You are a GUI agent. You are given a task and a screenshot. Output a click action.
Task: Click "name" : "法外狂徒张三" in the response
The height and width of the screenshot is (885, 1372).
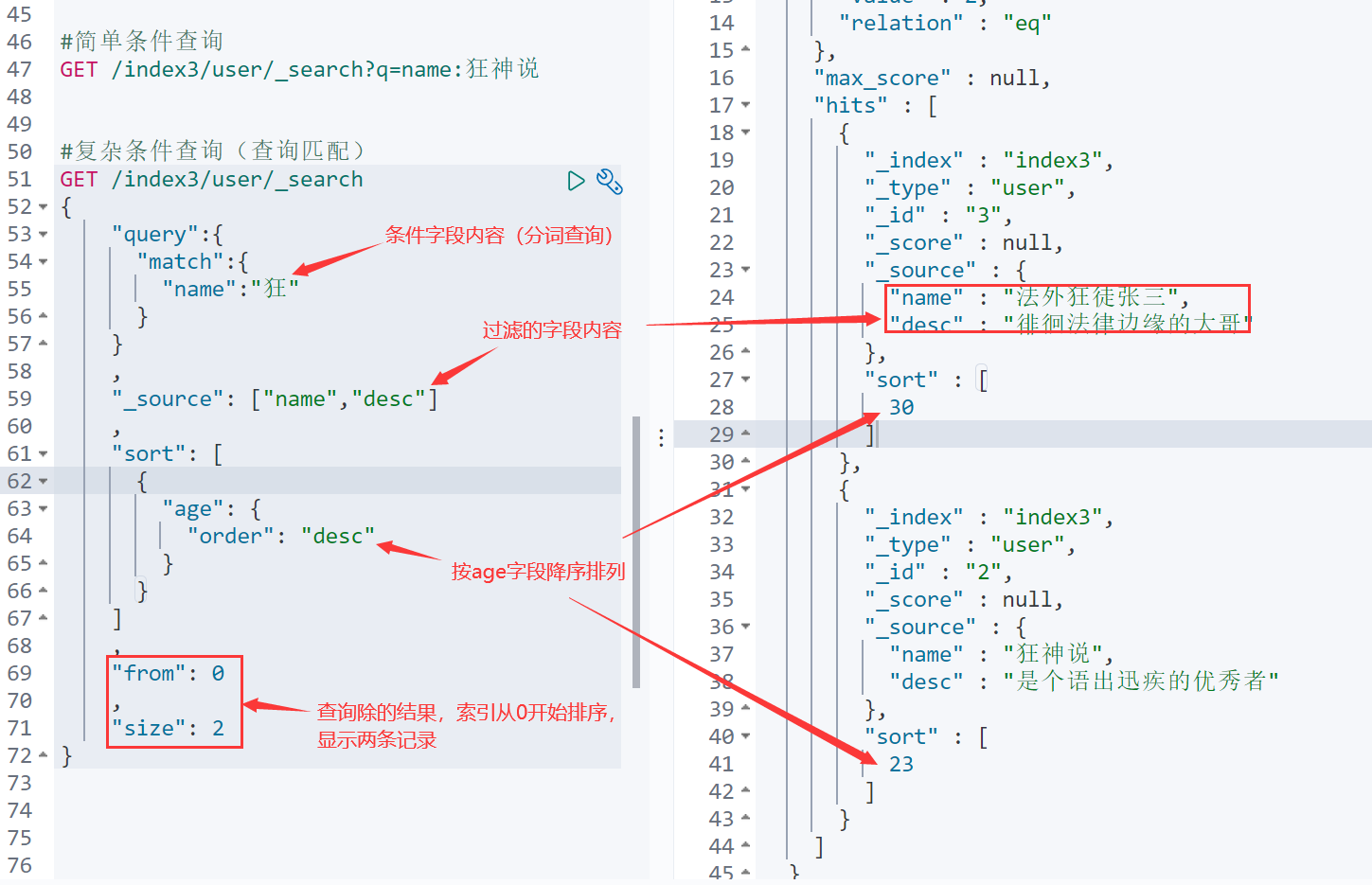pyautogui.click(x=1039, y=298)
